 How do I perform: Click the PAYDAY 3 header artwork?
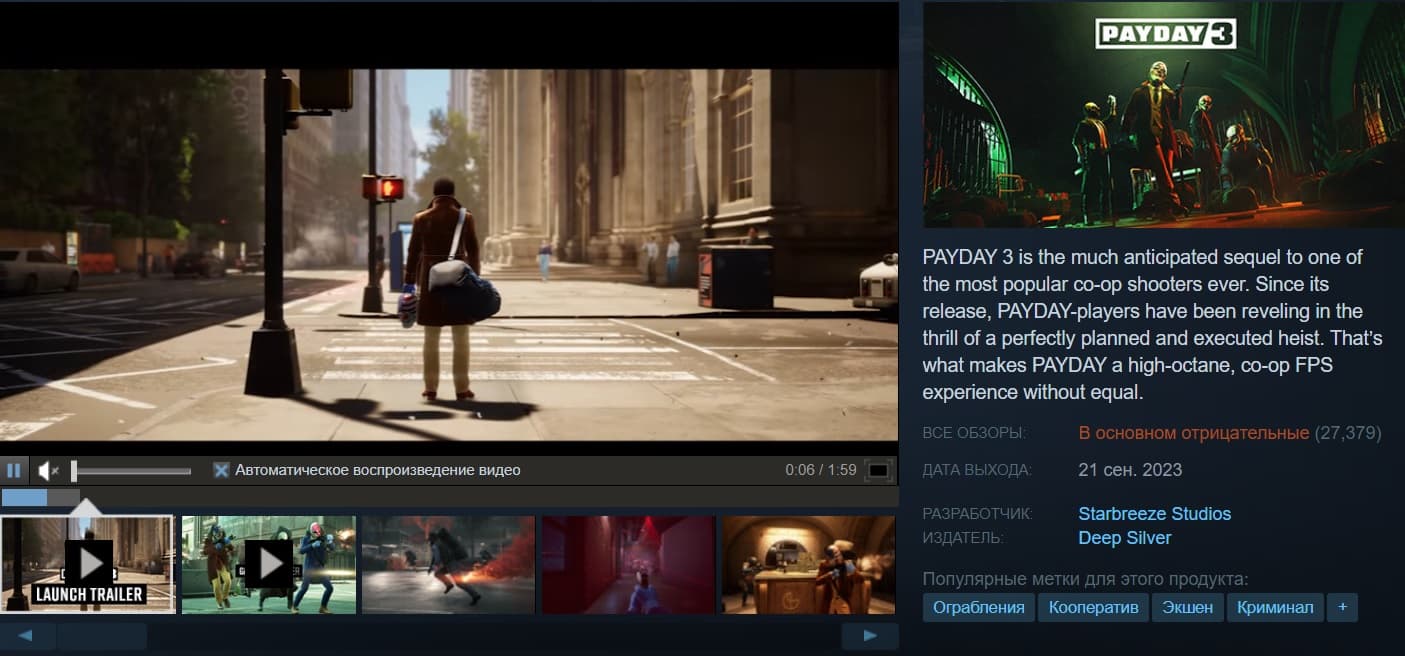tap(1164, 115)
